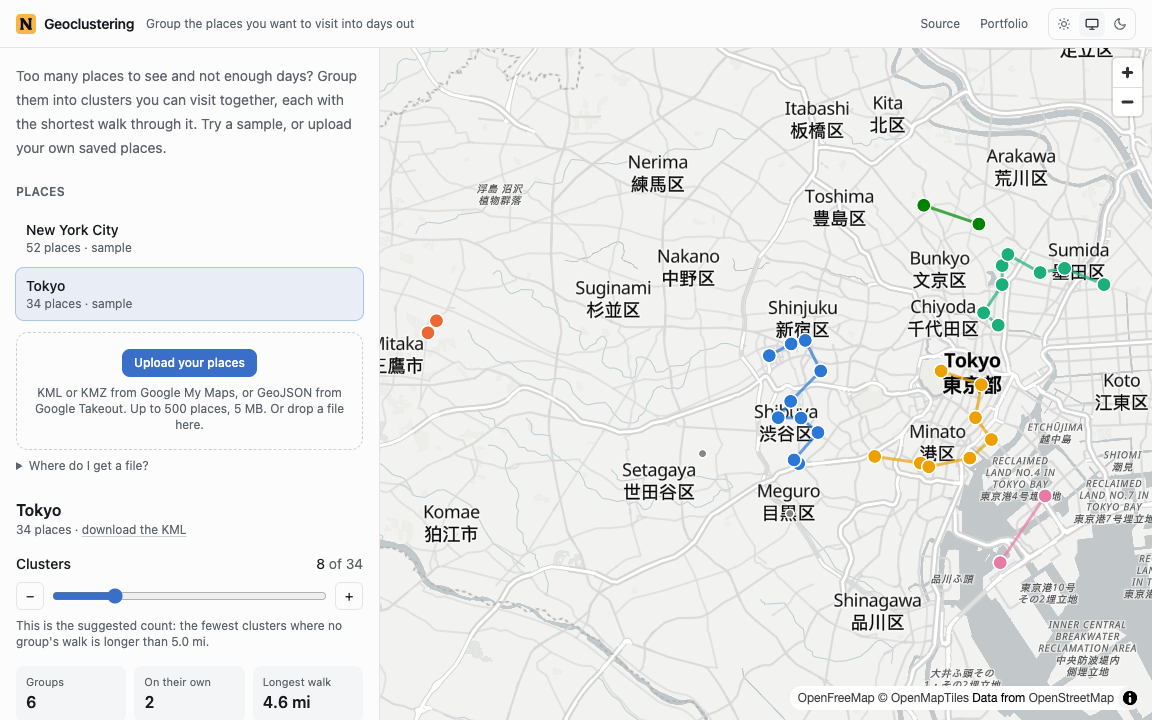Select the New York City sample
The image size is (1152, 720).
click(190, 238)
